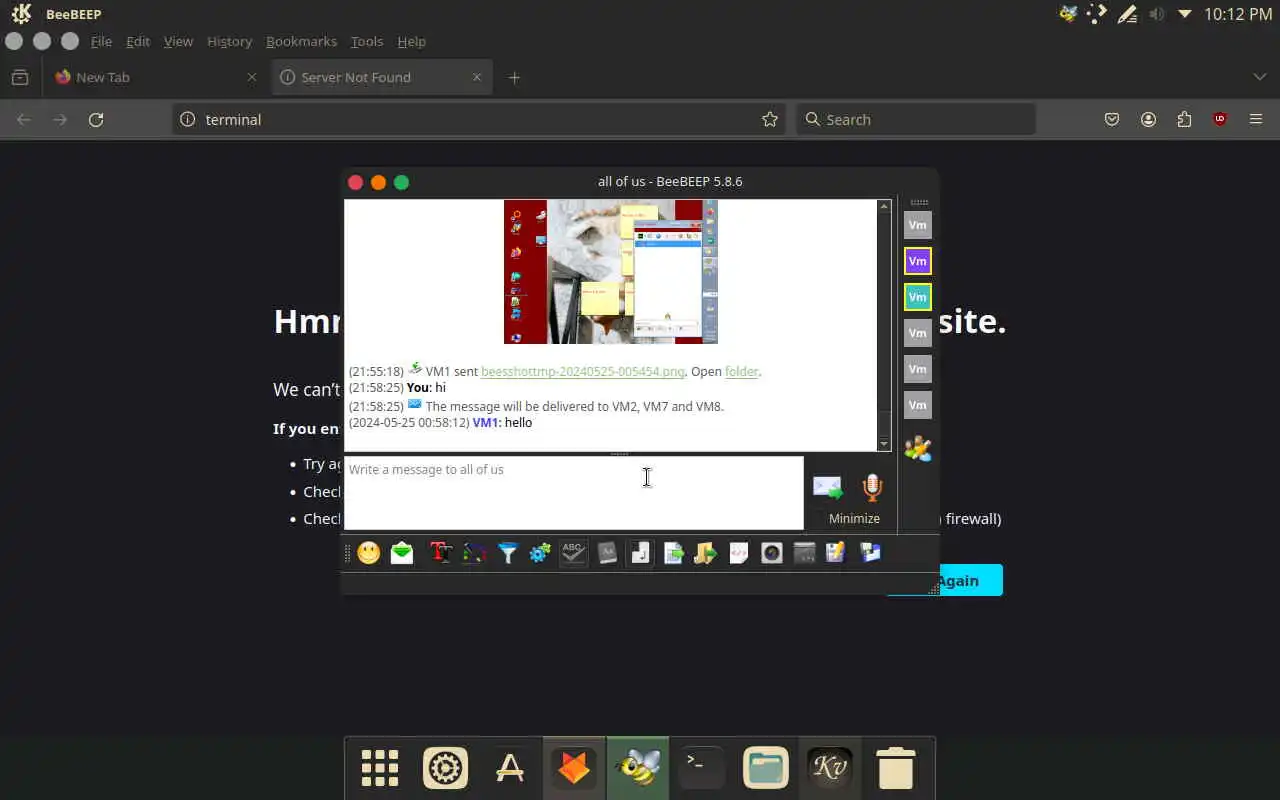This screenshot has height=800, width=1280.
Task: Open the folder link in chat
Action: (x=741, y=371)
